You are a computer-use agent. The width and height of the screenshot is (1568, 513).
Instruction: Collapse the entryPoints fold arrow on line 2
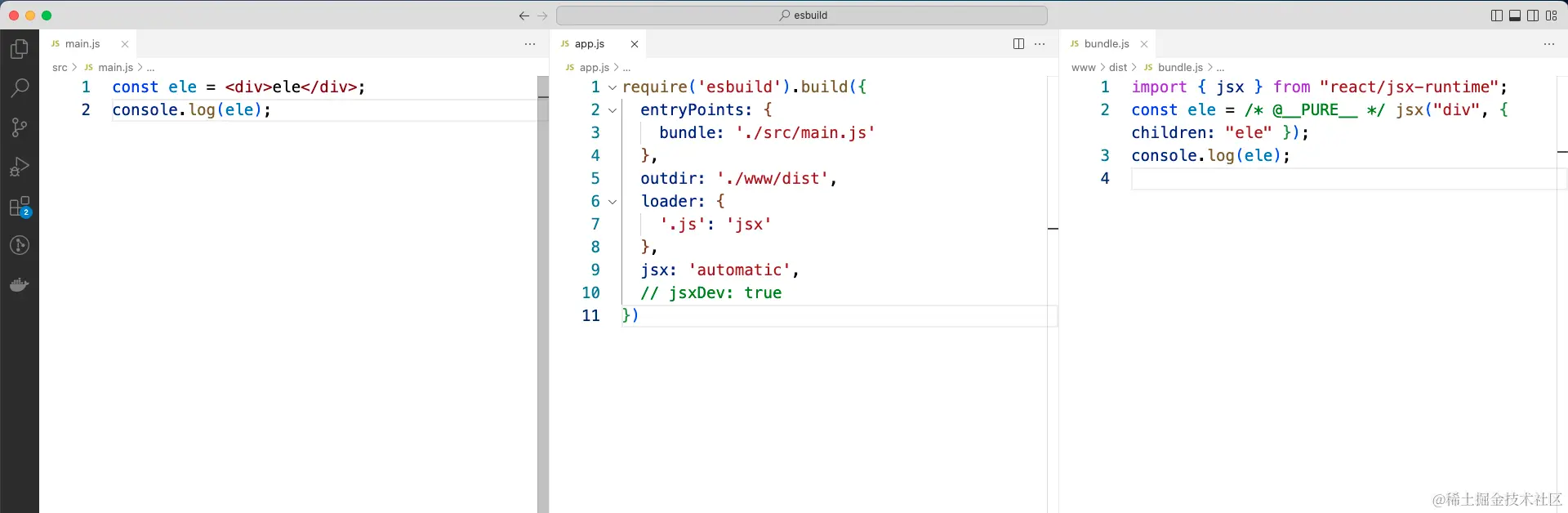tap(612, 110)
